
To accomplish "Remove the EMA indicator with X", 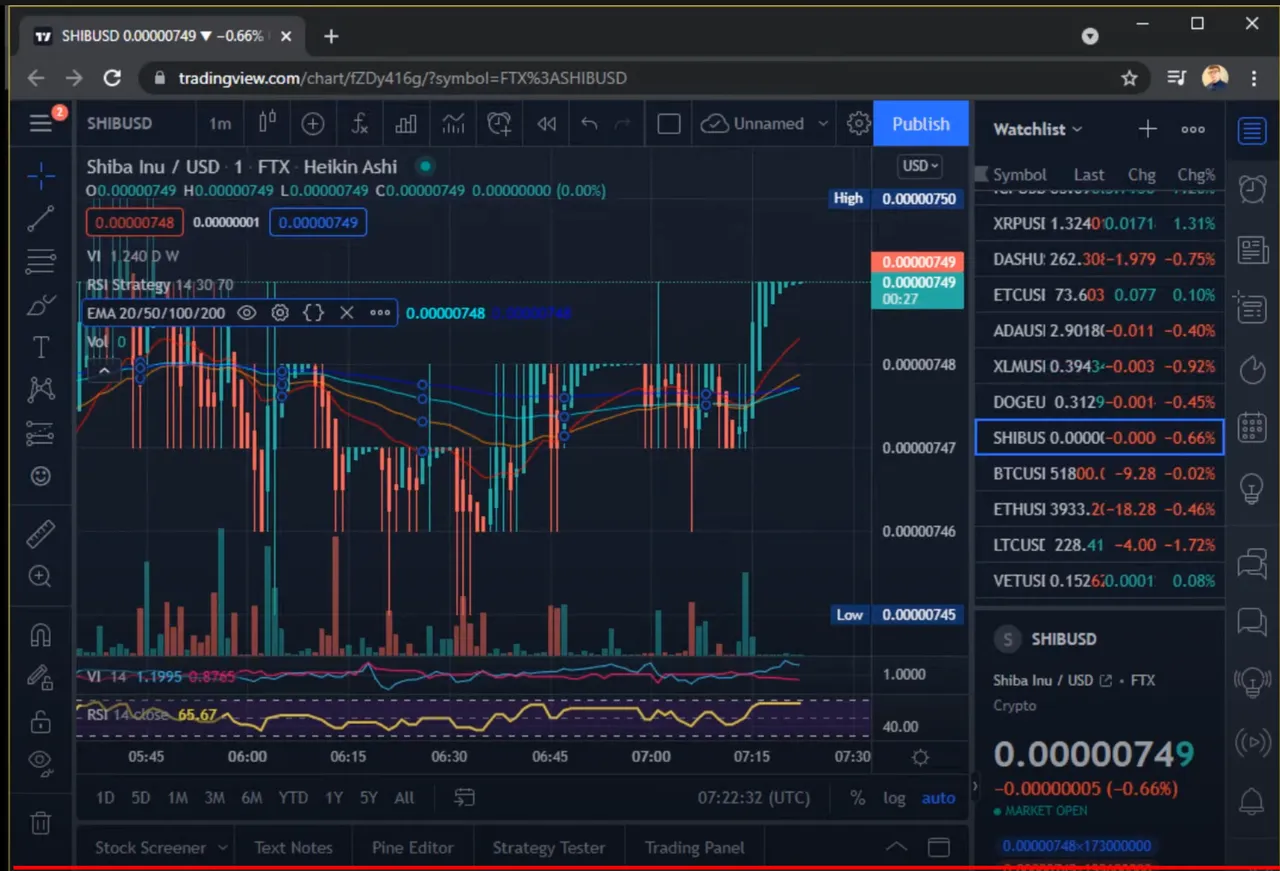I will point(347,313).
